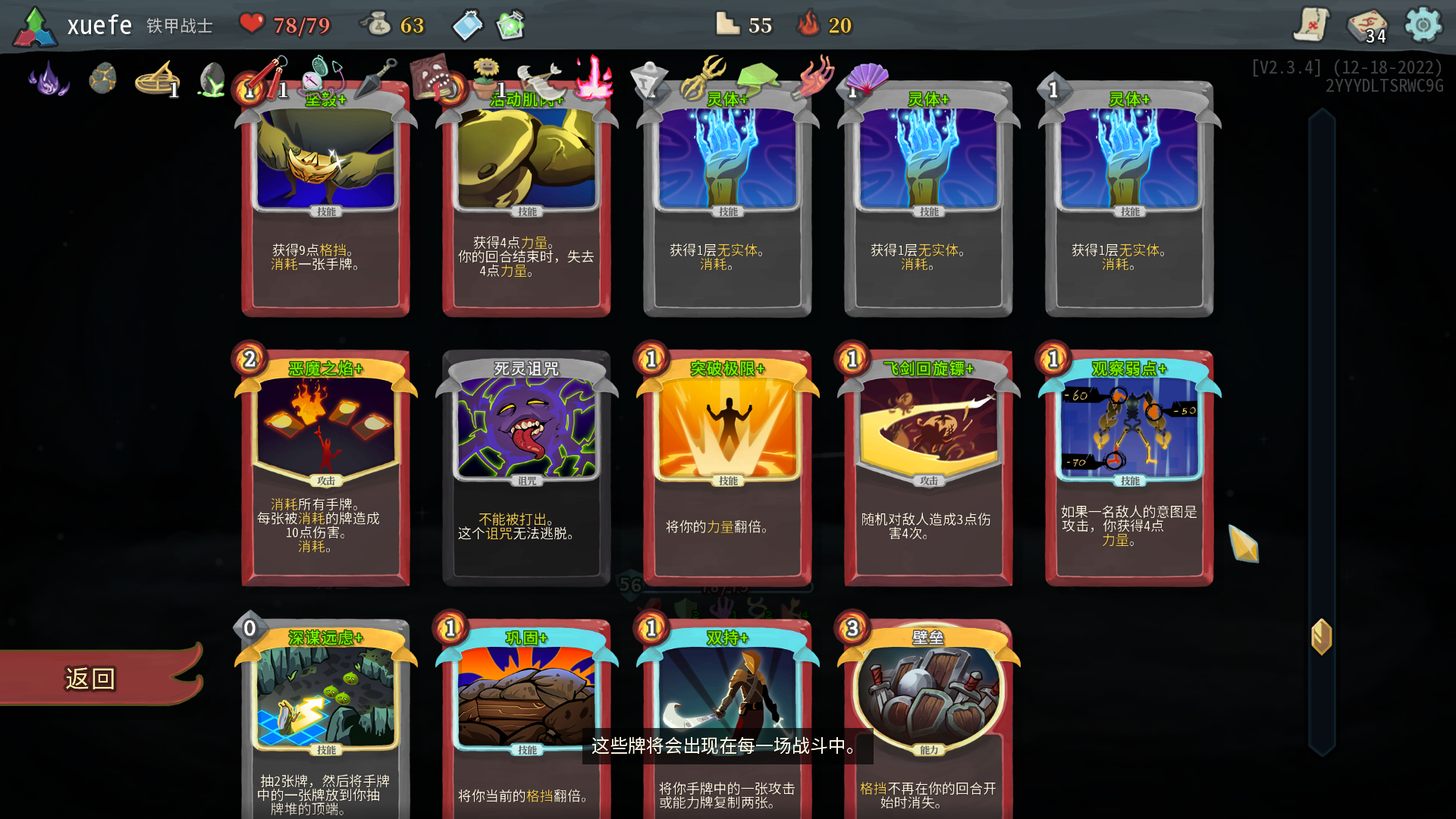Viewport: 1456px width, 819px height.
Task: Open the settings gear icon
Action: [1423, 25]
